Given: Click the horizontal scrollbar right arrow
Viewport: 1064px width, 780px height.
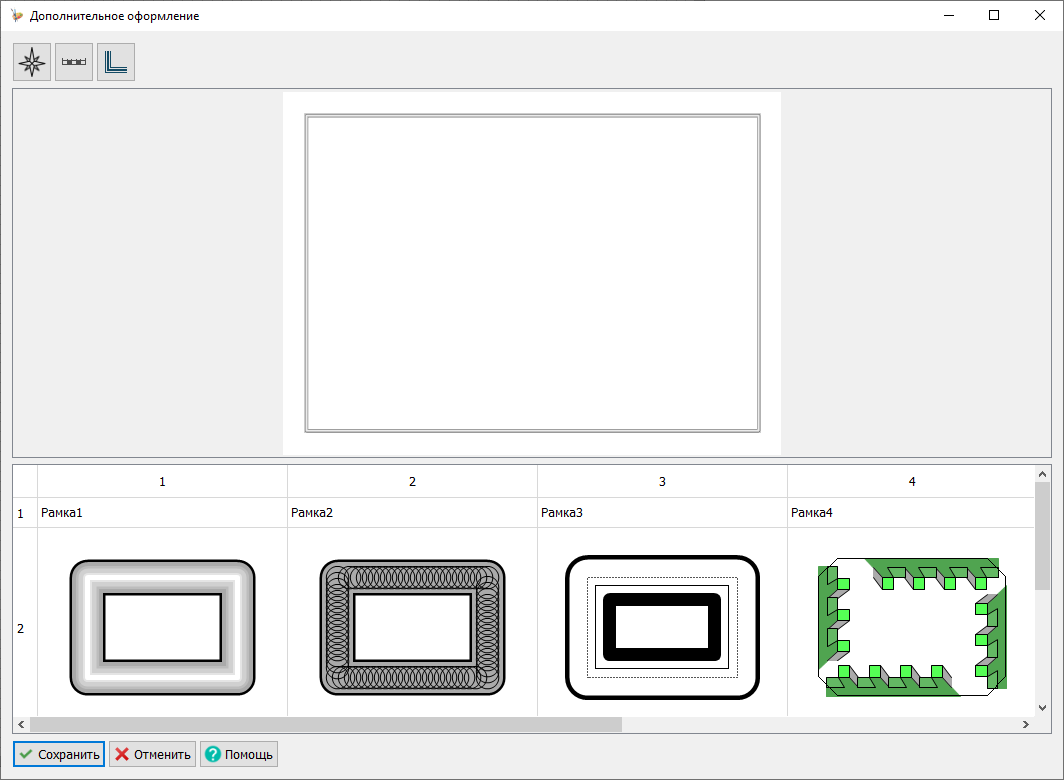Looking at the screenshot, I should click(x=1025, y=724).
